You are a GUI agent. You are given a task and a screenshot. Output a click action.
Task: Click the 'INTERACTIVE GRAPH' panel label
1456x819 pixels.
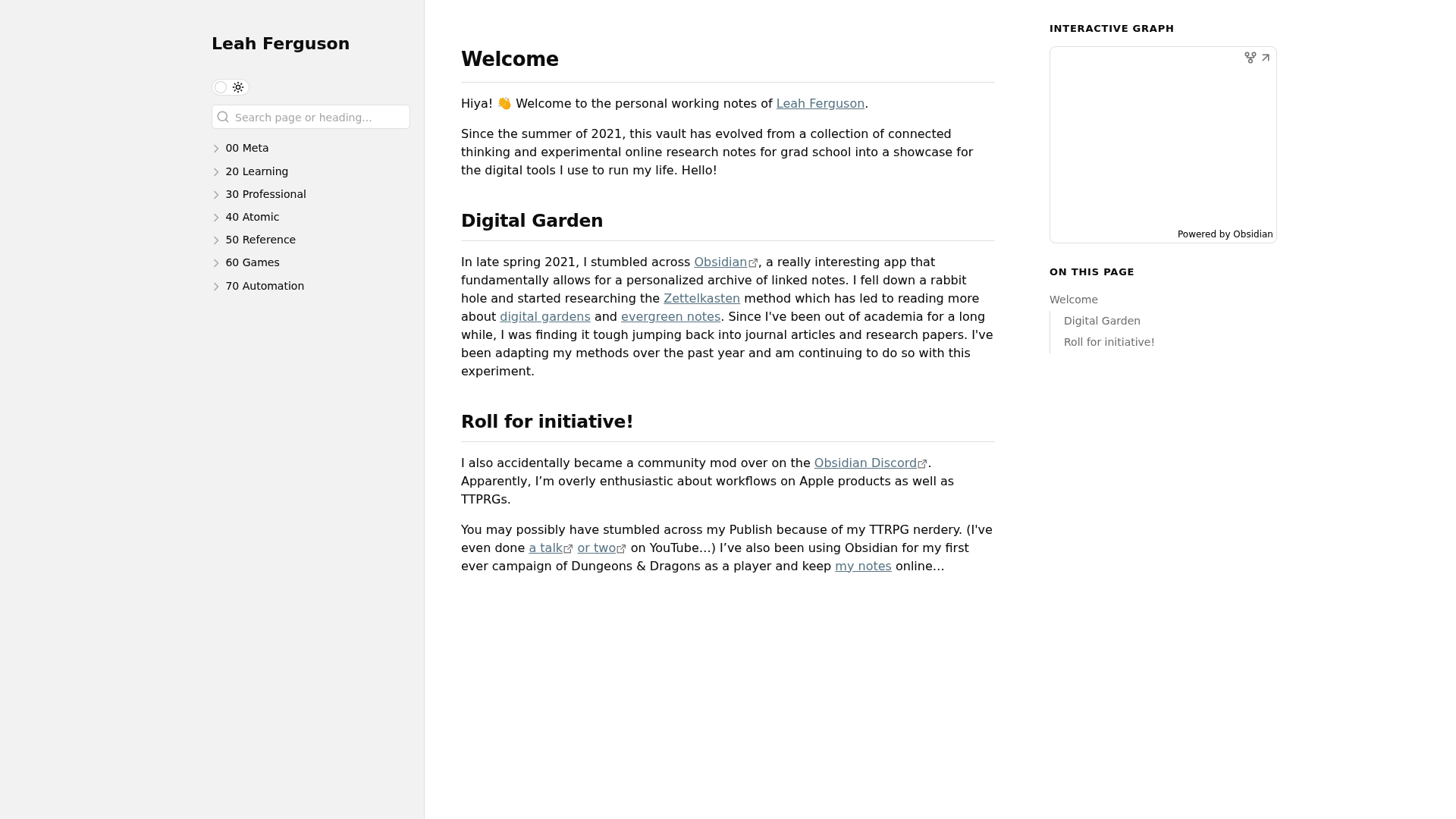1112,29
